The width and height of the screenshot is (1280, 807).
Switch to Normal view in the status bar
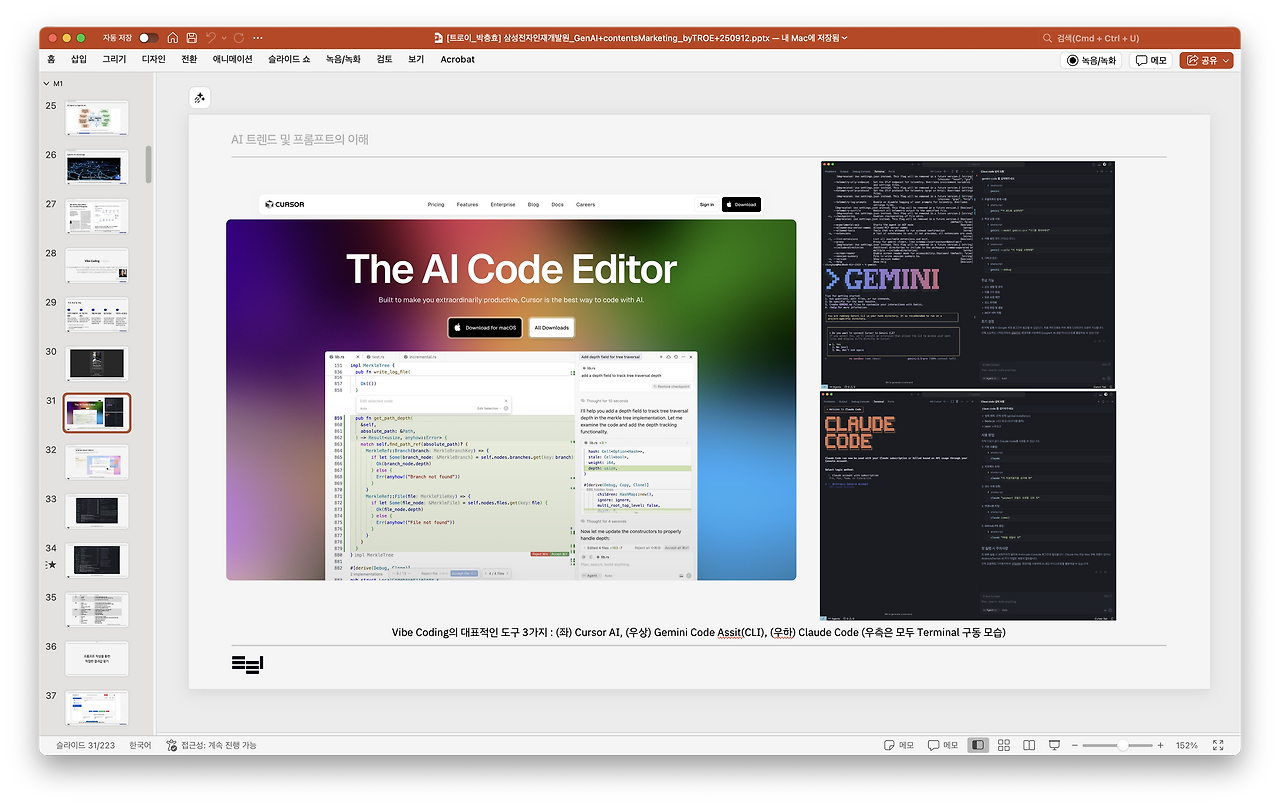click(x=978, y=745)
